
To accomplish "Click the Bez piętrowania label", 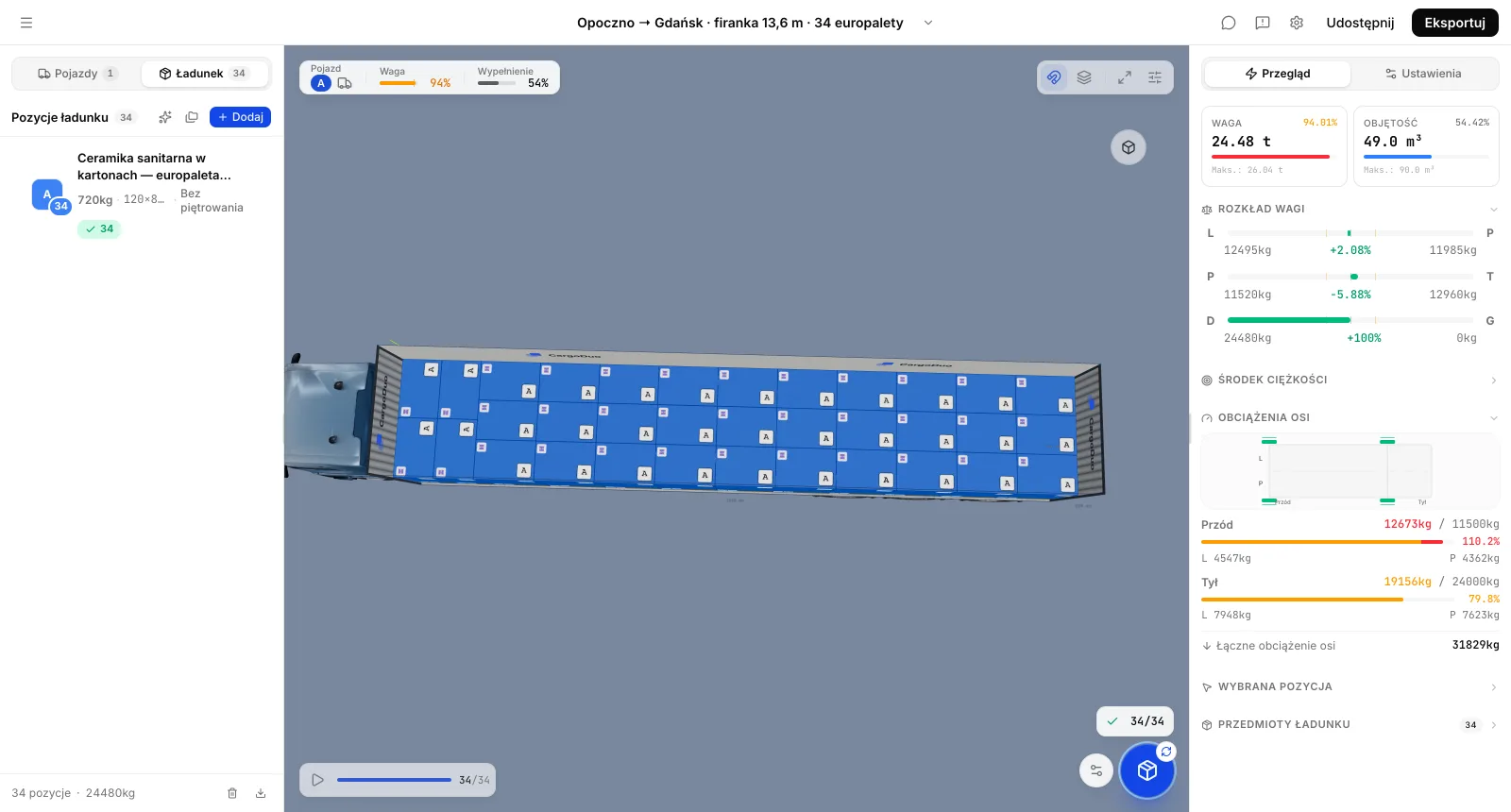I will click(x=212, y=200).
